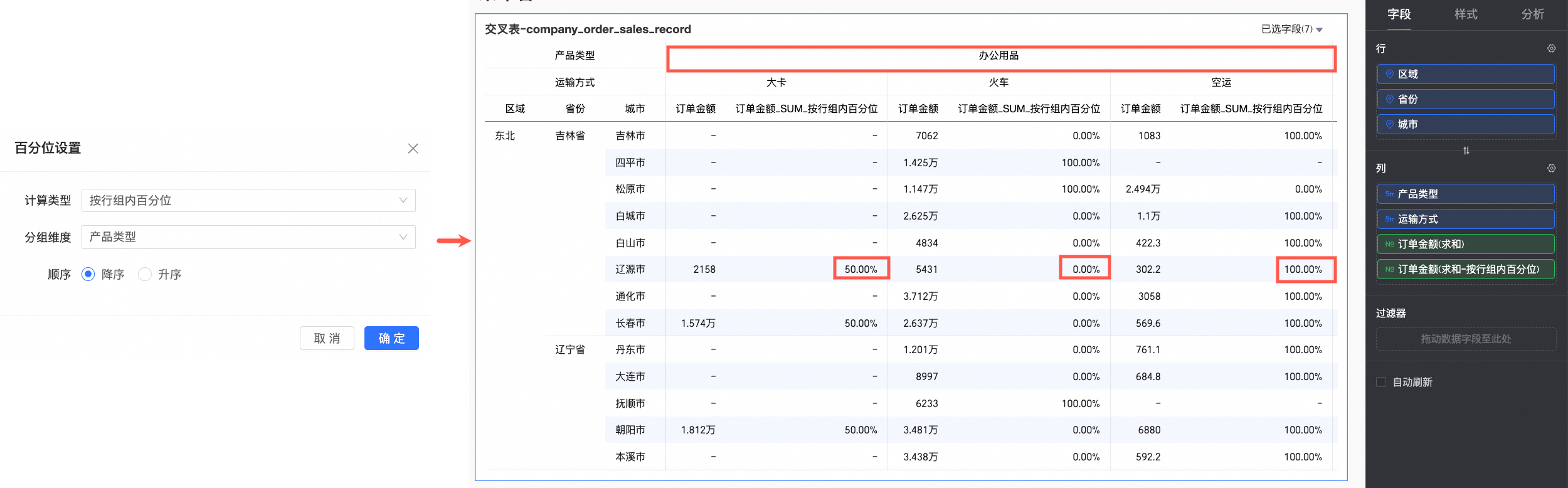1568x488 pixels.
Task: Click the 抚顺市 city cell
Action: coord(630,403)
